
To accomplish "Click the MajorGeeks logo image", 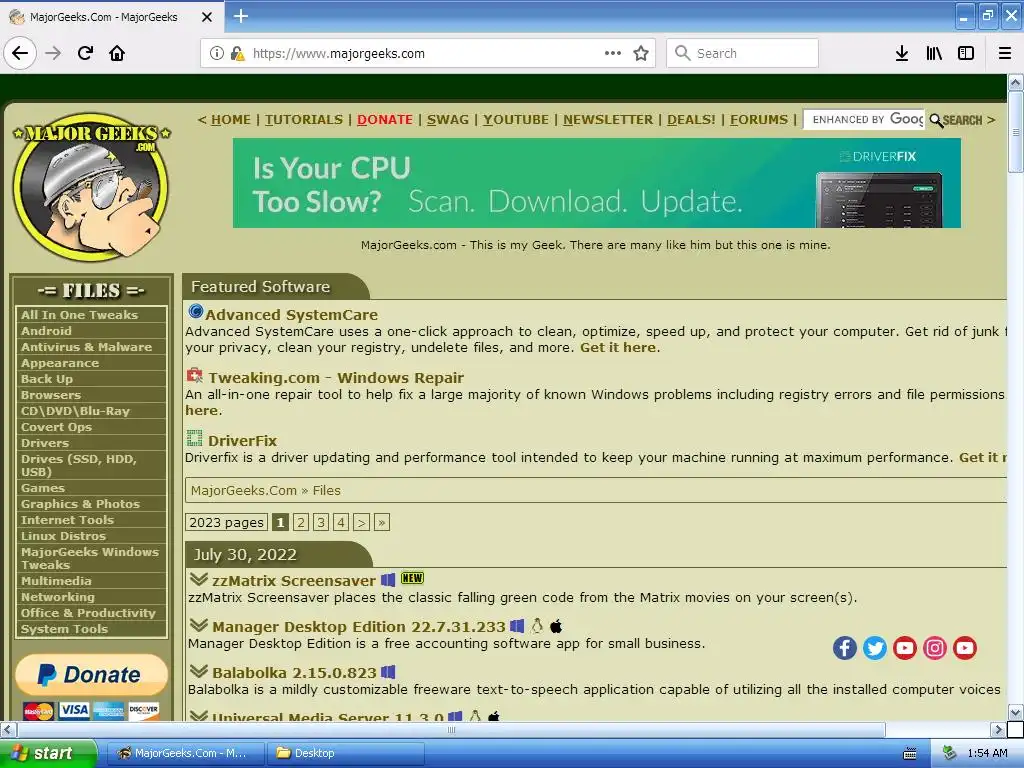I will (x=91, y=187).
